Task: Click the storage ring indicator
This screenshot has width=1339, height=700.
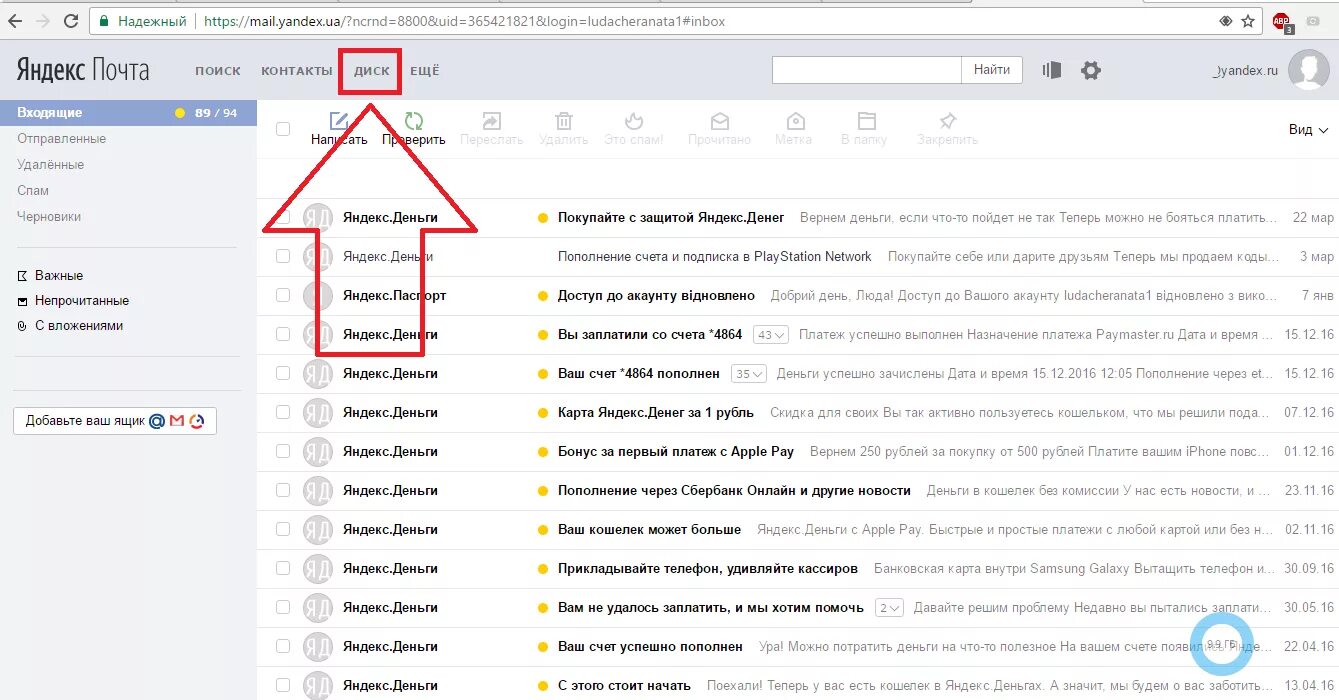Action: tap(1222, 643)
